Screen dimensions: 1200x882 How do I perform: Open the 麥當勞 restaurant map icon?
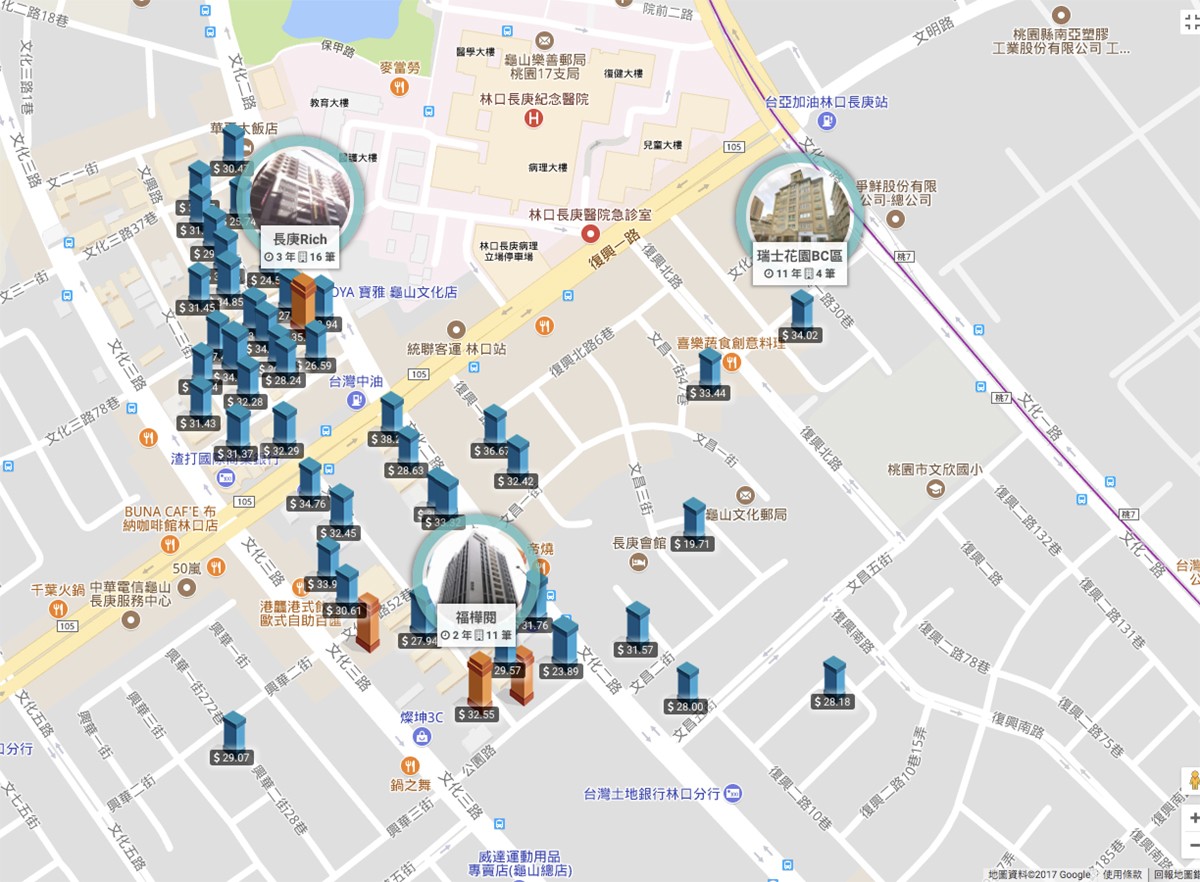point(400,88)
